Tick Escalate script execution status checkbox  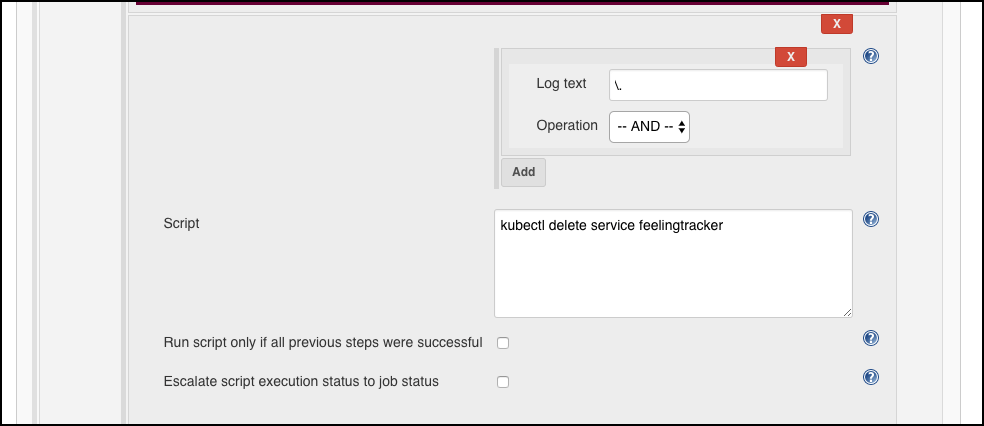point(503,382)
